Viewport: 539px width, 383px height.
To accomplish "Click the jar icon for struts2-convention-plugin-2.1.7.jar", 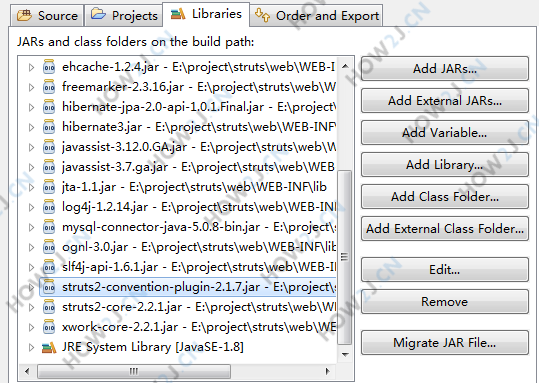I will coord(49,287).
